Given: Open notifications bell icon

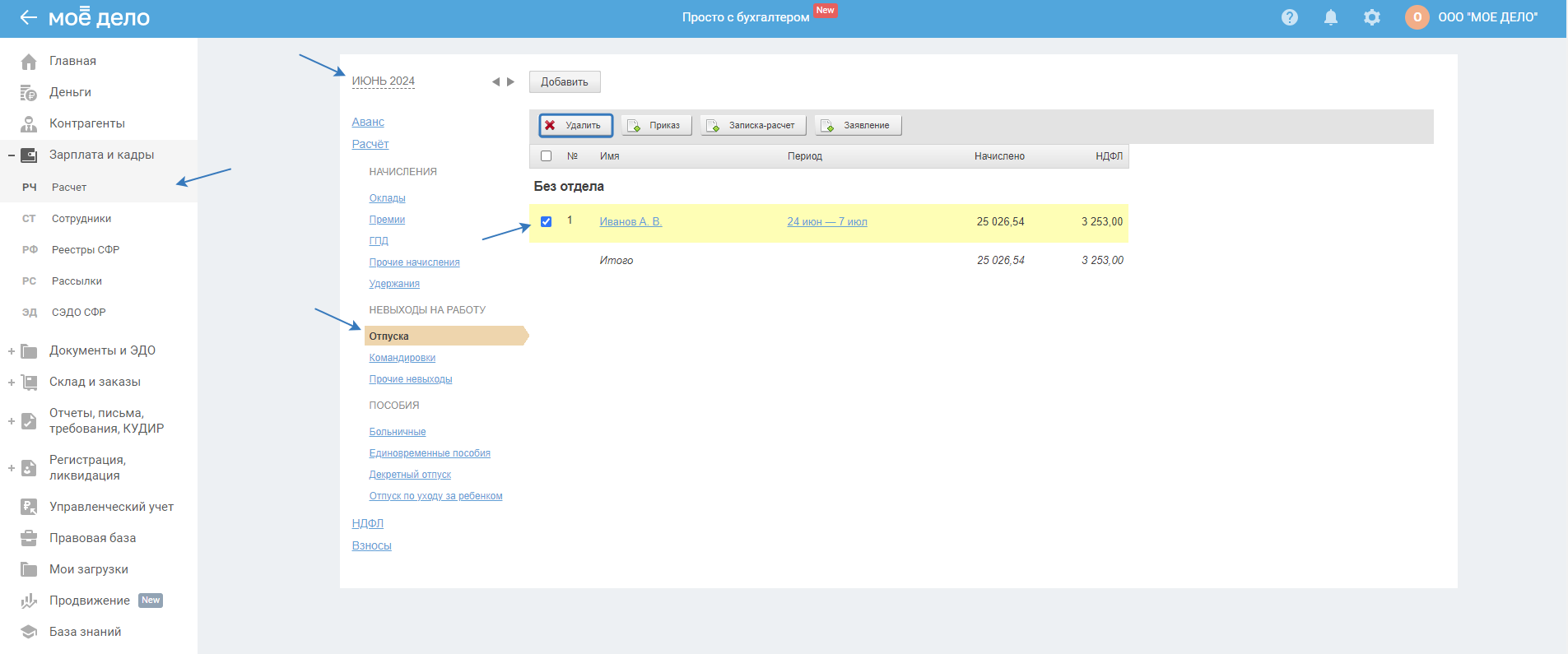Looking at the screenshot, I should click(x=1330, y=17).
